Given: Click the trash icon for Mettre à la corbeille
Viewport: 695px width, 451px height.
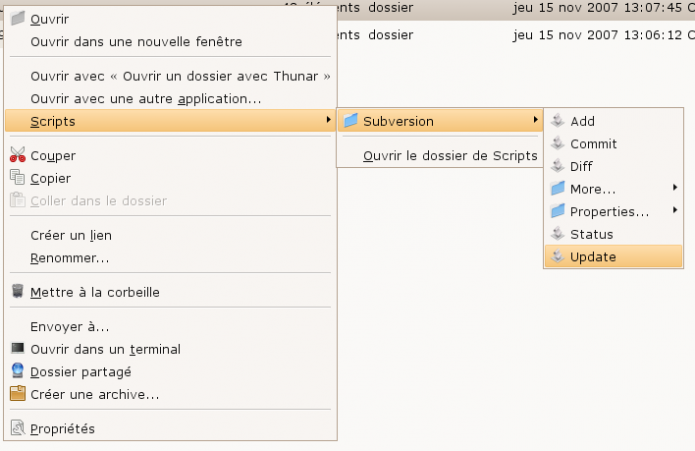Looking at the screenshot, I should tap(17, 292).
